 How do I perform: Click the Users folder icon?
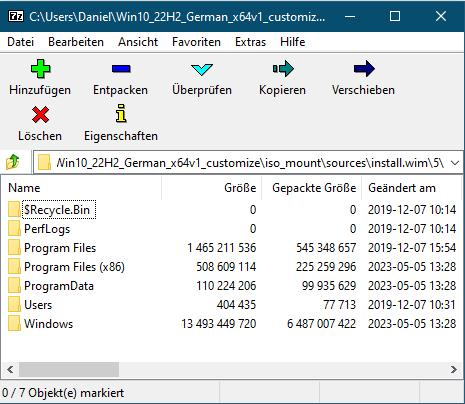coord(14,305)
